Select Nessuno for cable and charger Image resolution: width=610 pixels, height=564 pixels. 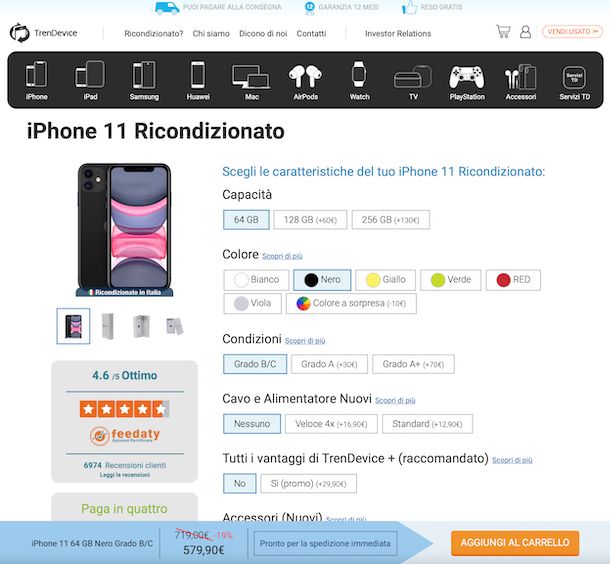click(252, 424)
